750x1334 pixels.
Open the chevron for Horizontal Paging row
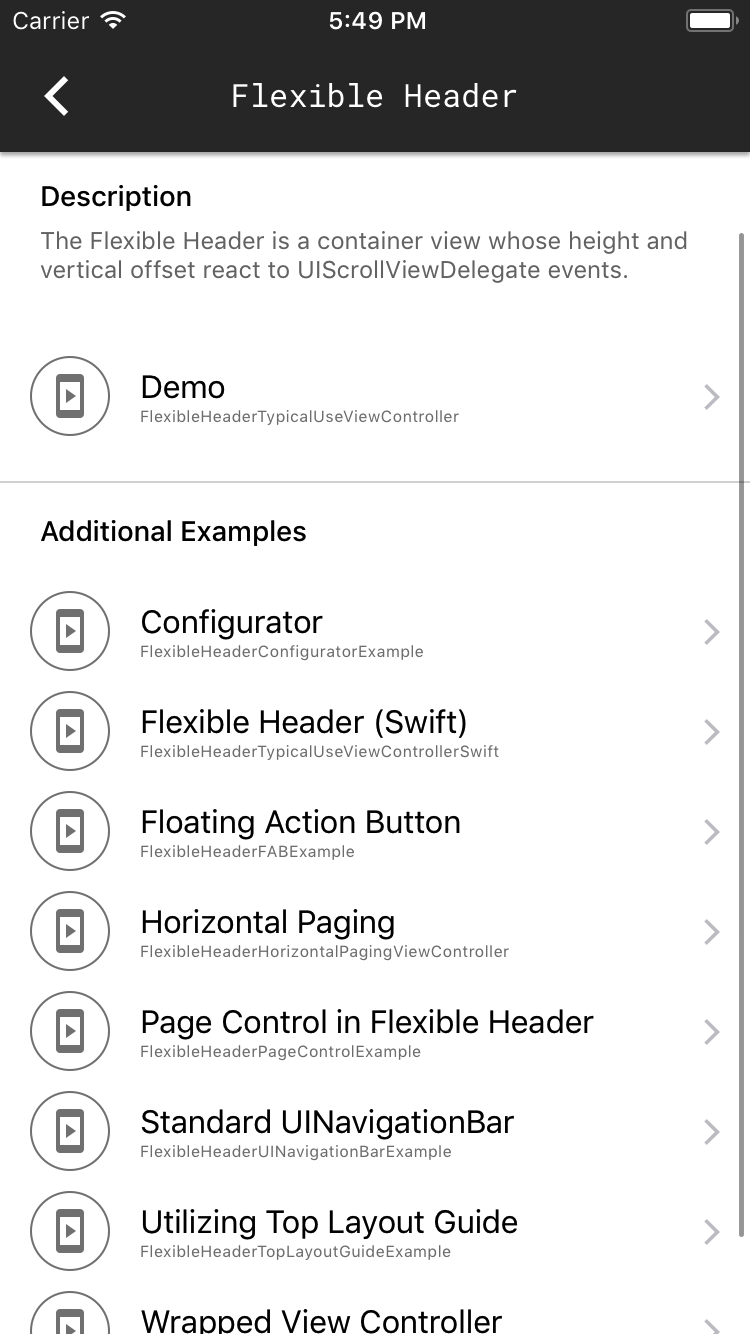coord(712,932)
